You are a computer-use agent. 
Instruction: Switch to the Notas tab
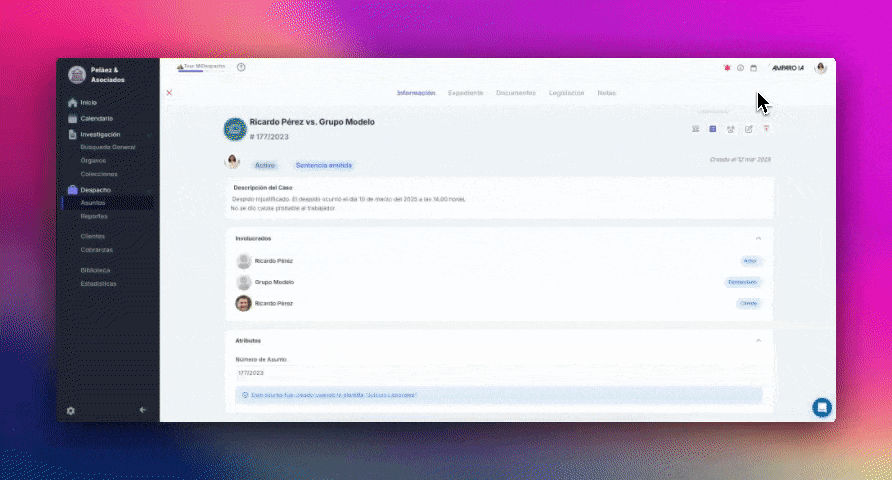click(606, 93)
